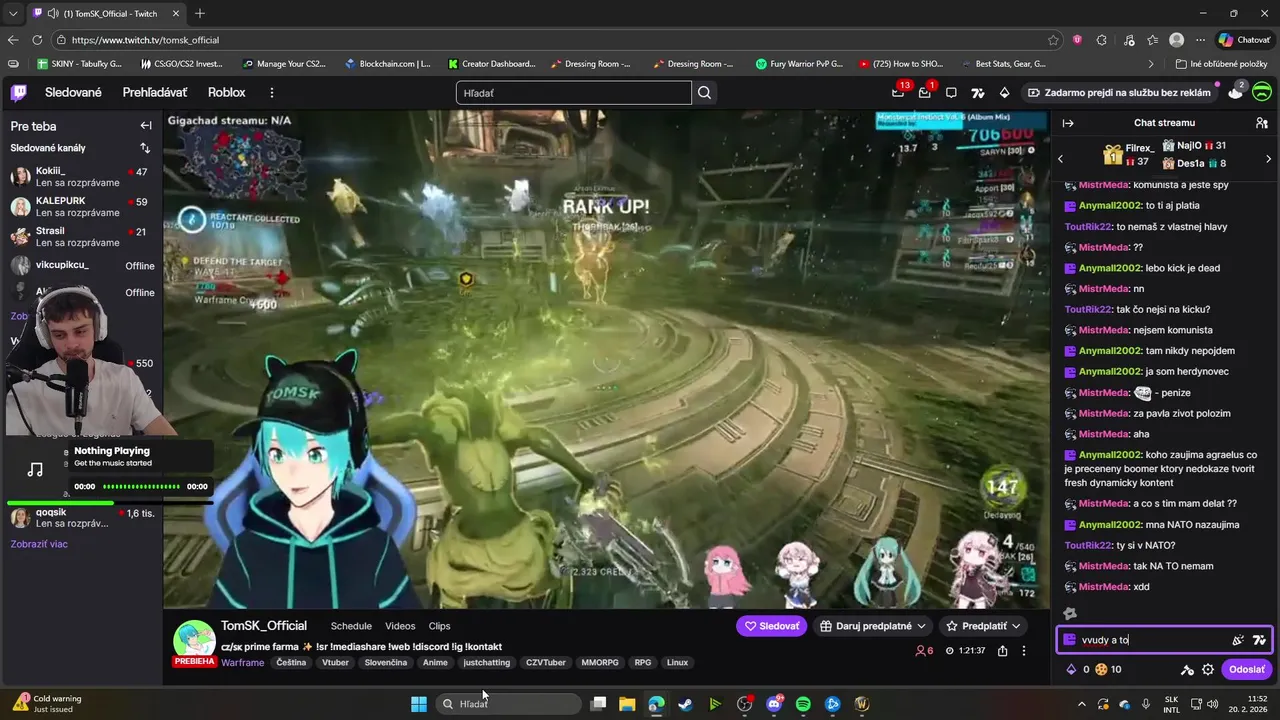Open Iné obľúbené položky bookmarks folder
1280x720 pixels.
[1222, 64]
